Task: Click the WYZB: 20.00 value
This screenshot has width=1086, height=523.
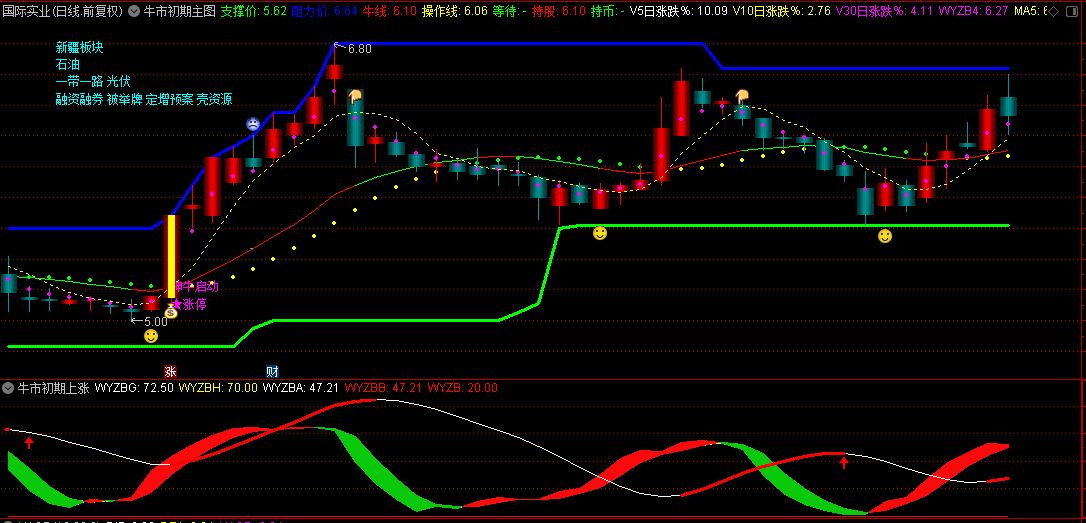Action: 463,388
